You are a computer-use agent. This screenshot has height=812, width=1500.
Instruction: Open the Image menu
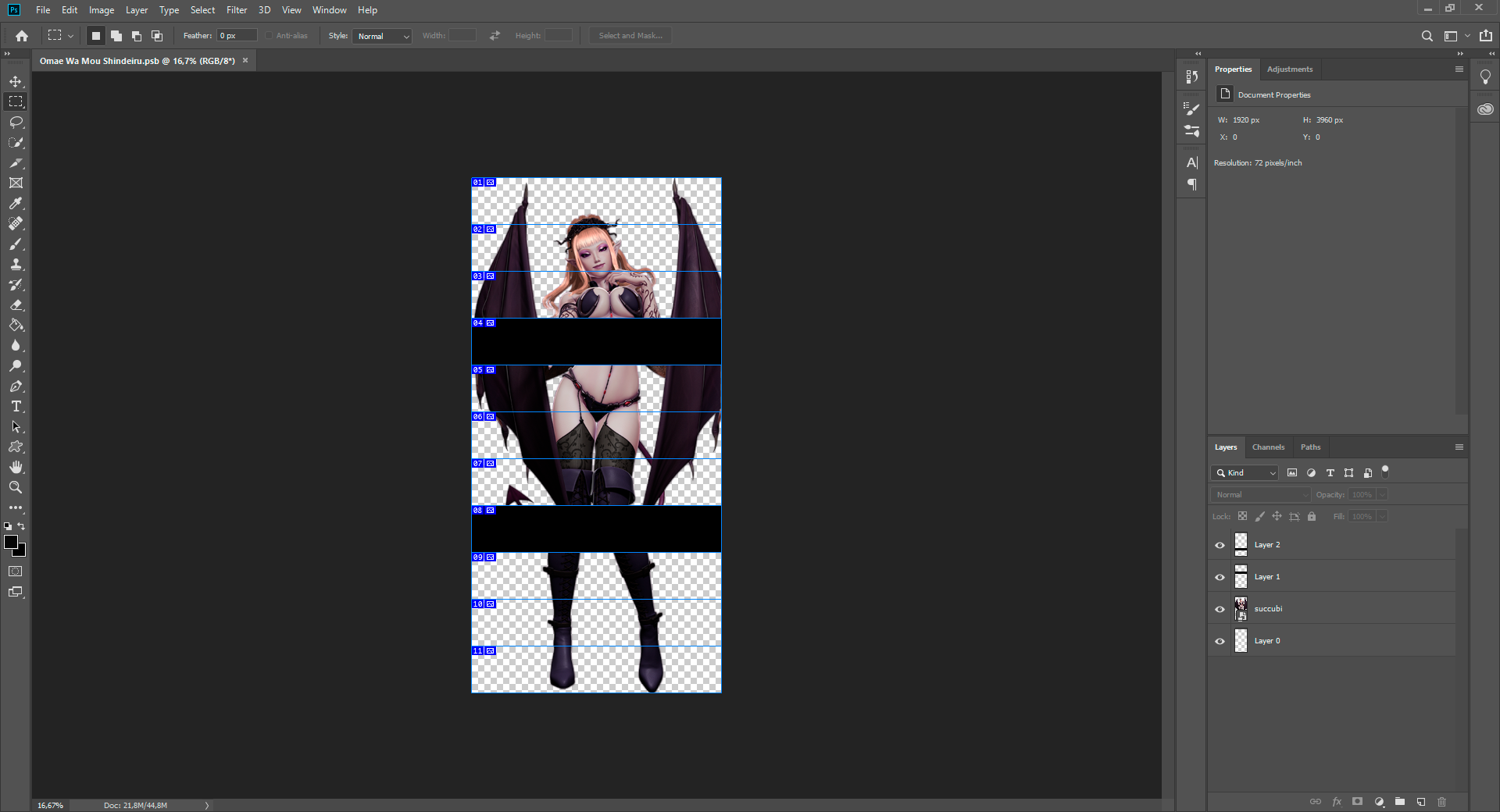click(102, 10)
